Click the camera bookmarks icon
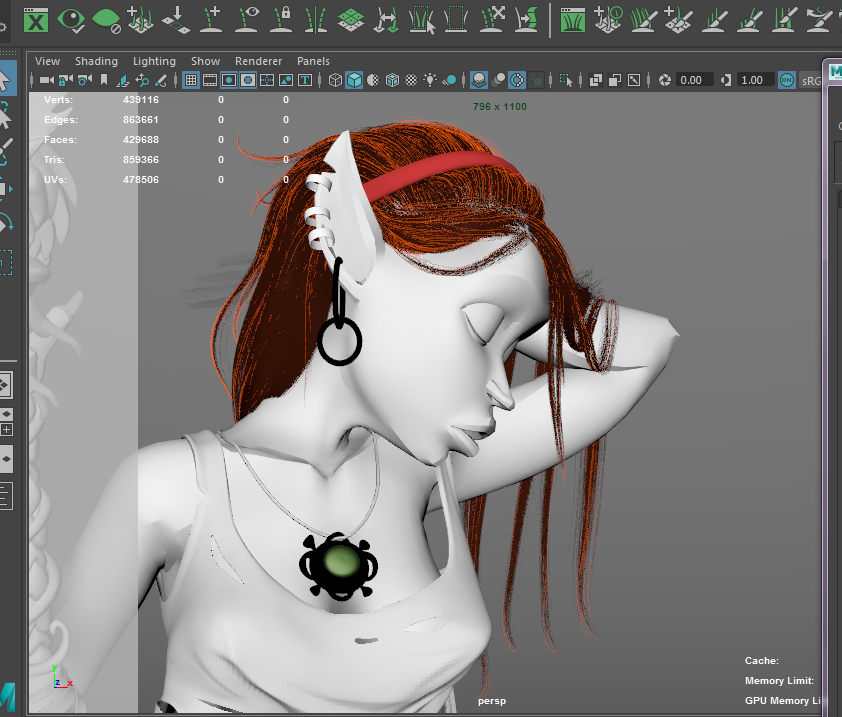This screenshot has height=717, width=842. tap(104, 81)
